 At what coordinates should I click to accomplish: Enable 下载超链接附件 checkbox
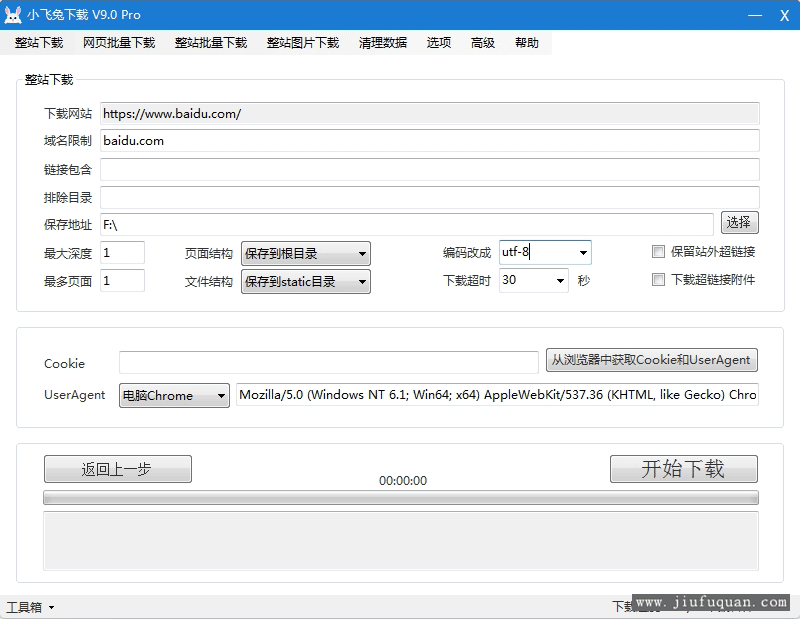[x=658, y=280]
